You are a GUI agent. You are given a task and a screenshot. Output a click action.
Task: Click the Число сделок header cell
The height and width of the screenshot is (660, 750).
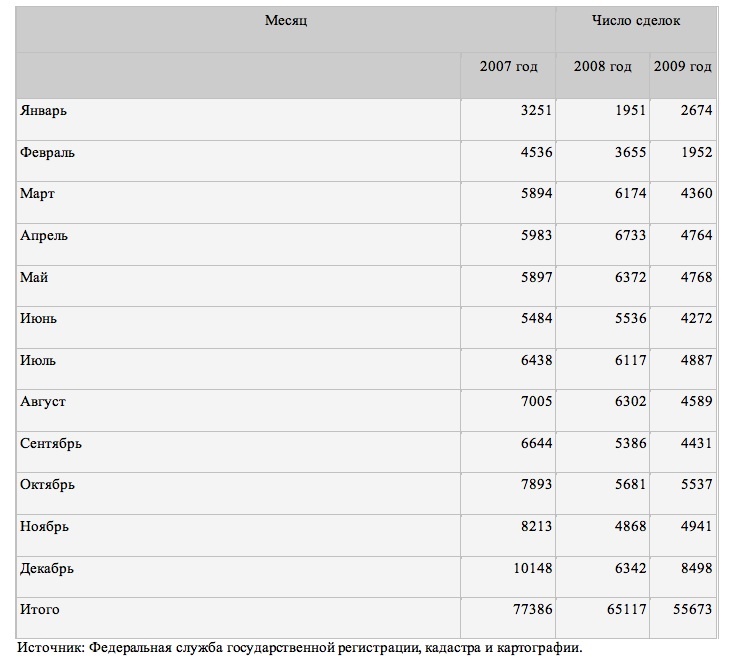click(635, 21)
